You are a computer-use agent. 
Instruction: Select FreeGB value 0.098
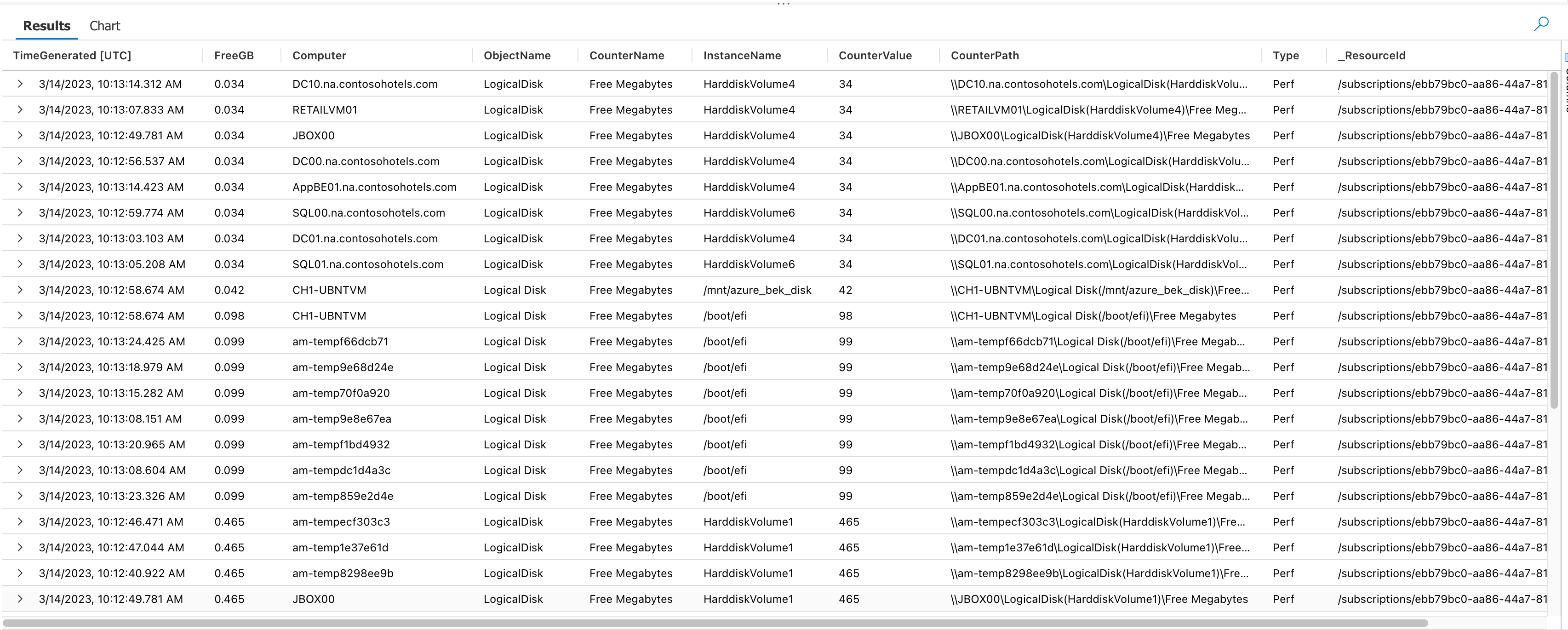coord(229,316)
